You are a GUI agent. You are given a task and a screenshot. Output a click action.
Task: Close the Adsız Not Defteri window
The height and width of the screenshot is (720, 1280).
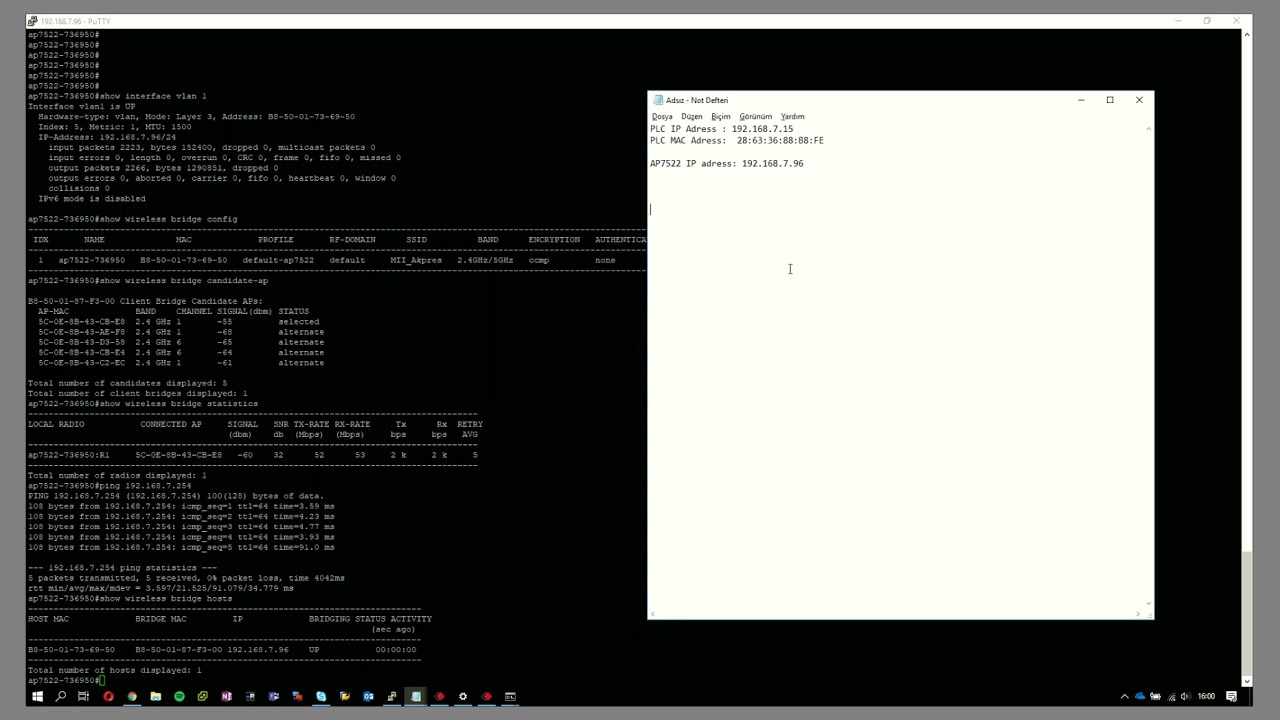point(1139,100)
